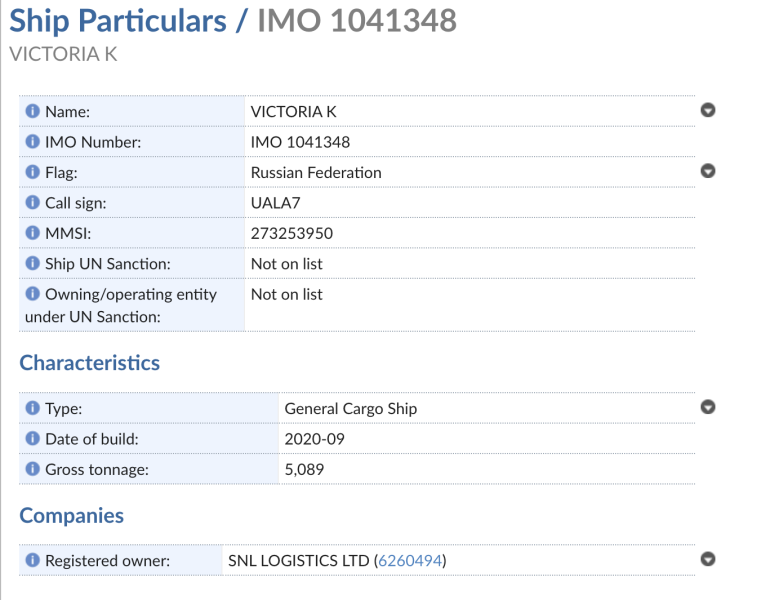770x600 pixels.
Task: Click the Date of build info icon
Action: point(33,438)
